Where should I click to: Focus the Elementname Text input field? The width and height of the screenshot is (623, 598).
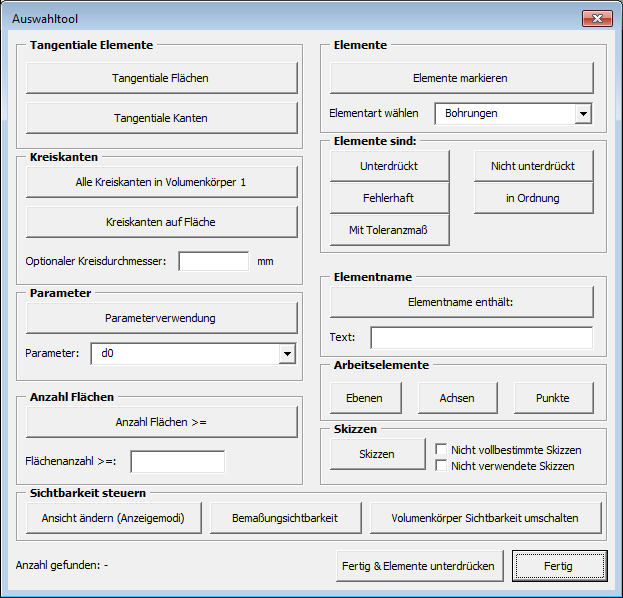[482, 338]
